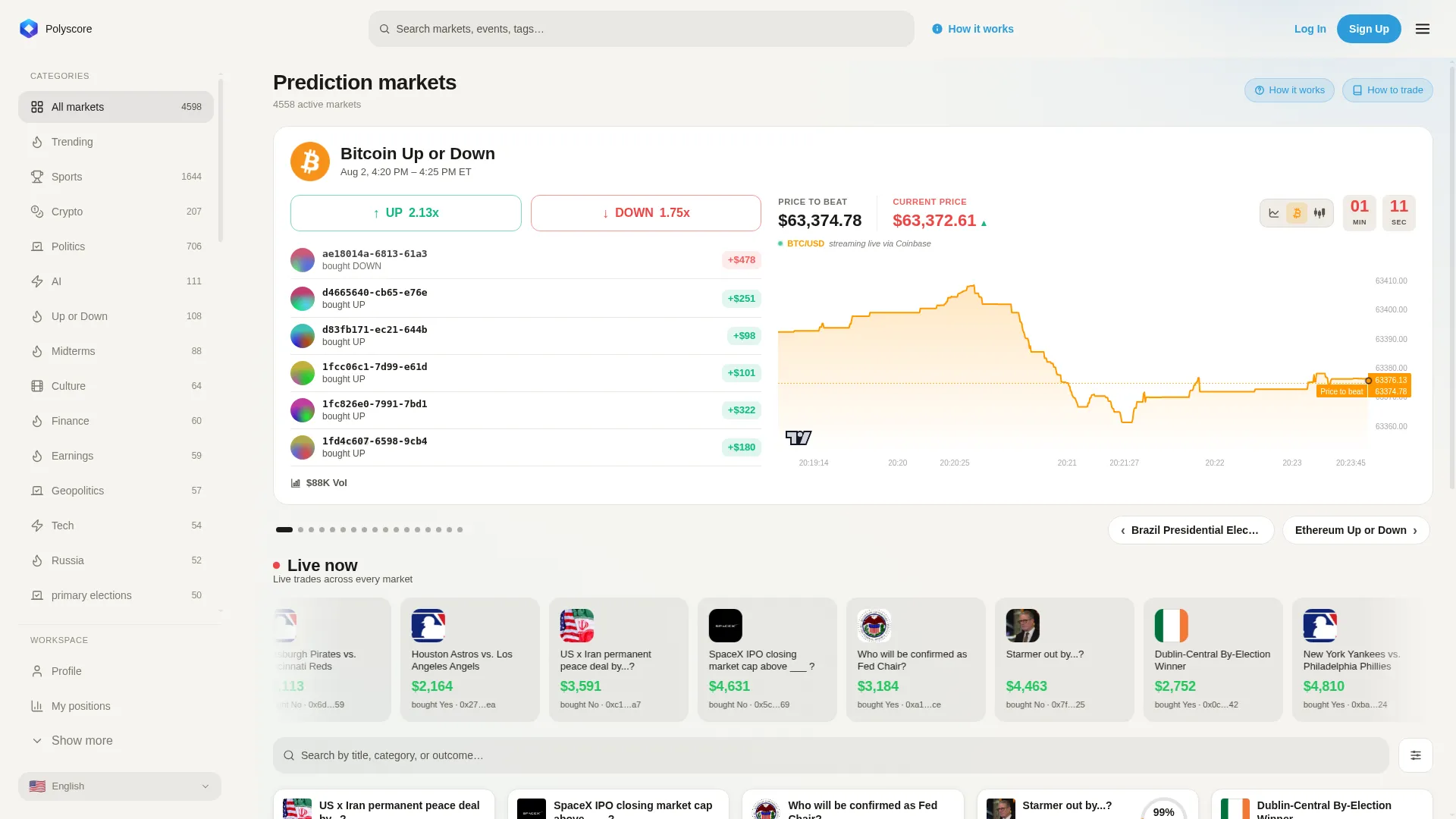Select the Tech category

click(x=116, y=526)
